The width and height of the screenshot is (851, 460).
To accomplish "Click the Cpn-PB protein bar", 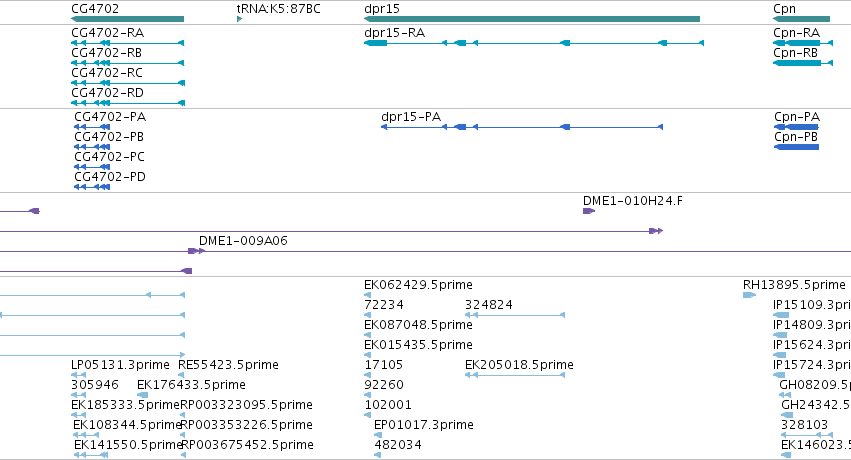I will point(796,147).
